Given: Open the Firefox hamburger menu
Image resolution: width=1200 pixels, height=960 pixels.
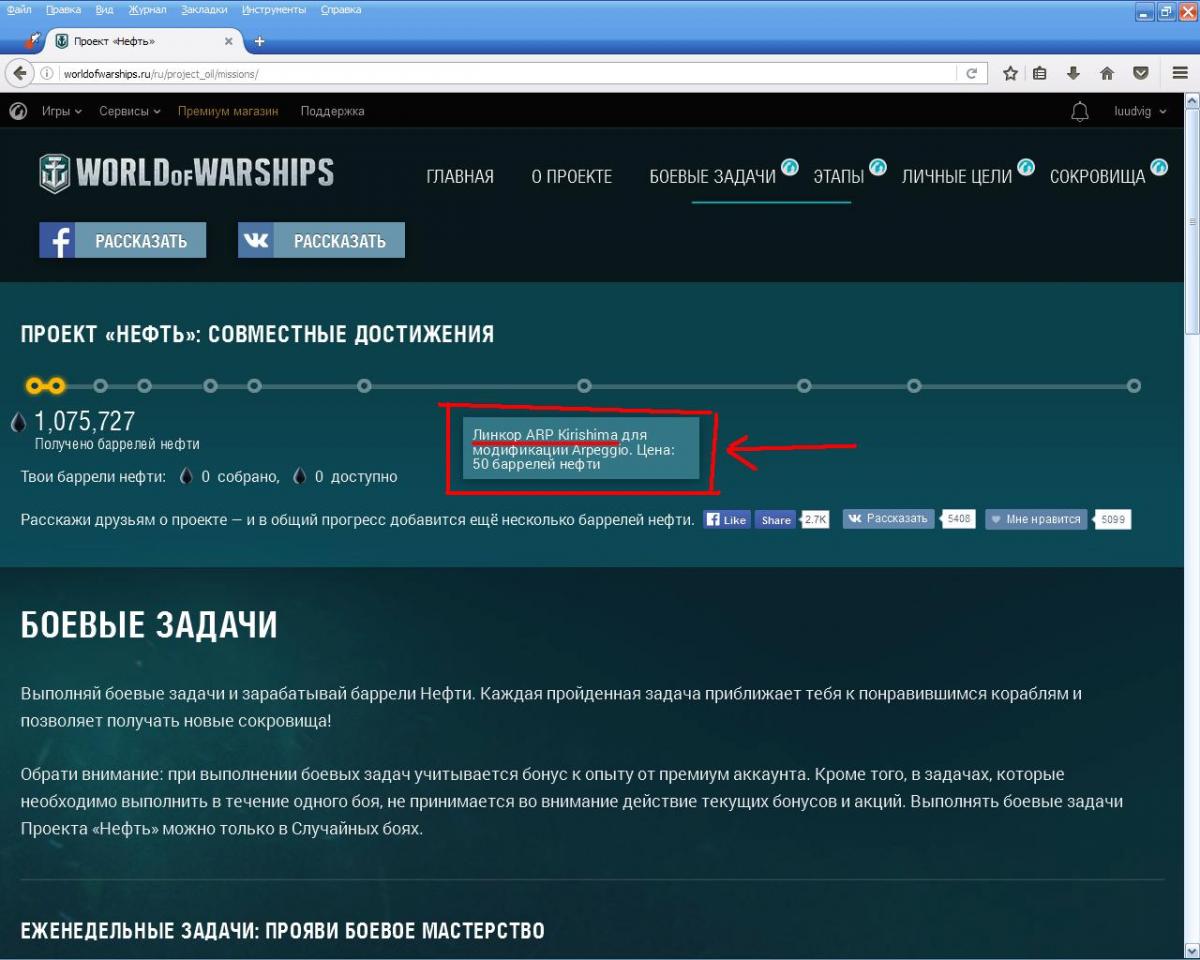Looking at the screenshot, I should pyautogui.click(x=1180, y=73).
